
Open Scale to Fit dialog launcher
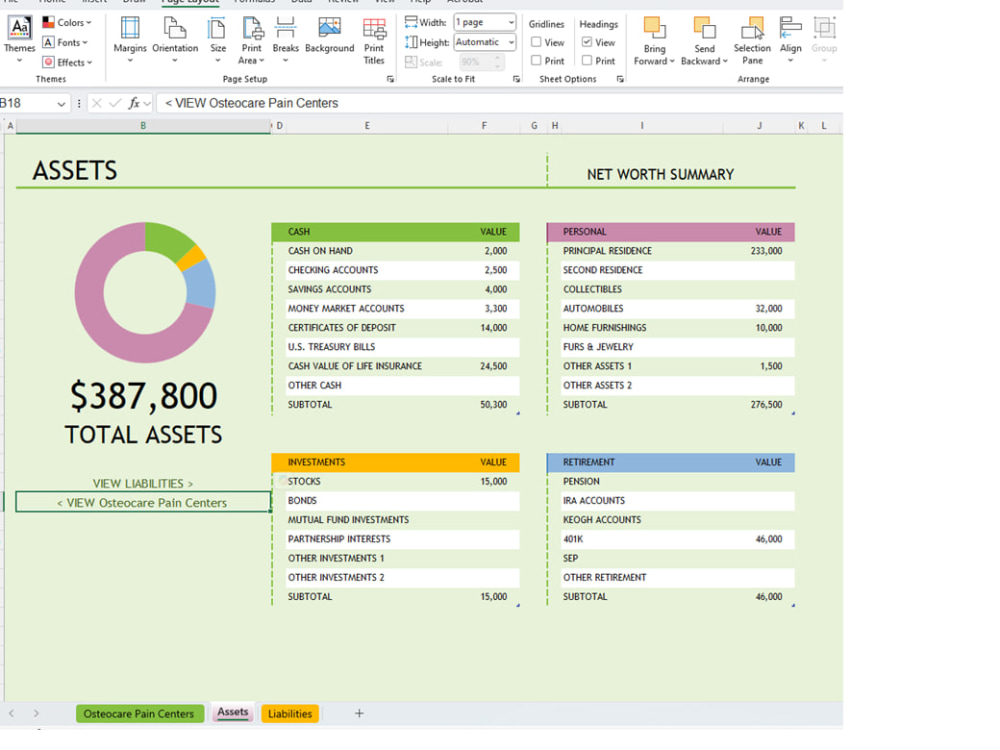pos(517,79)
